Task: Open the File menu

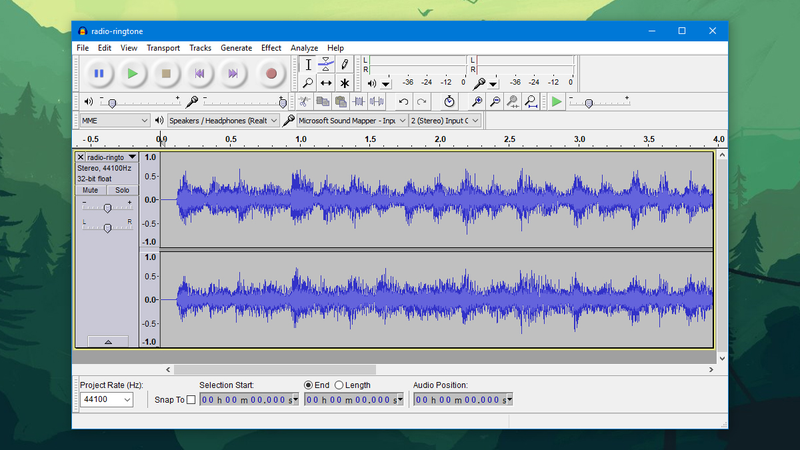Action: point(83,48)
